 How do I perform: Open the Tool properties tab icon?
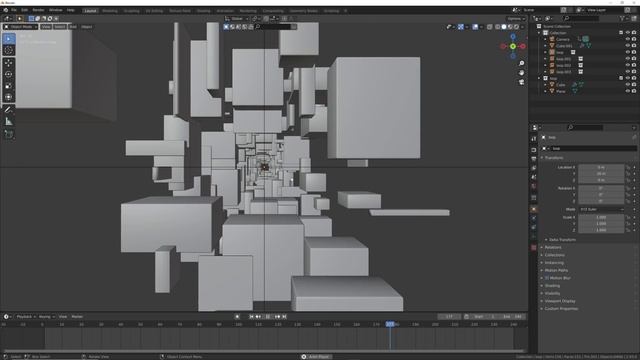[533, 139]
